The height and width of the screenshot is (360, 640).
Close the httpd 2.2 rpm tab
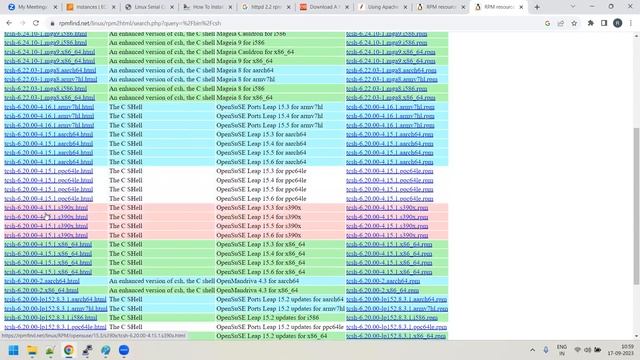click(289, 7)
